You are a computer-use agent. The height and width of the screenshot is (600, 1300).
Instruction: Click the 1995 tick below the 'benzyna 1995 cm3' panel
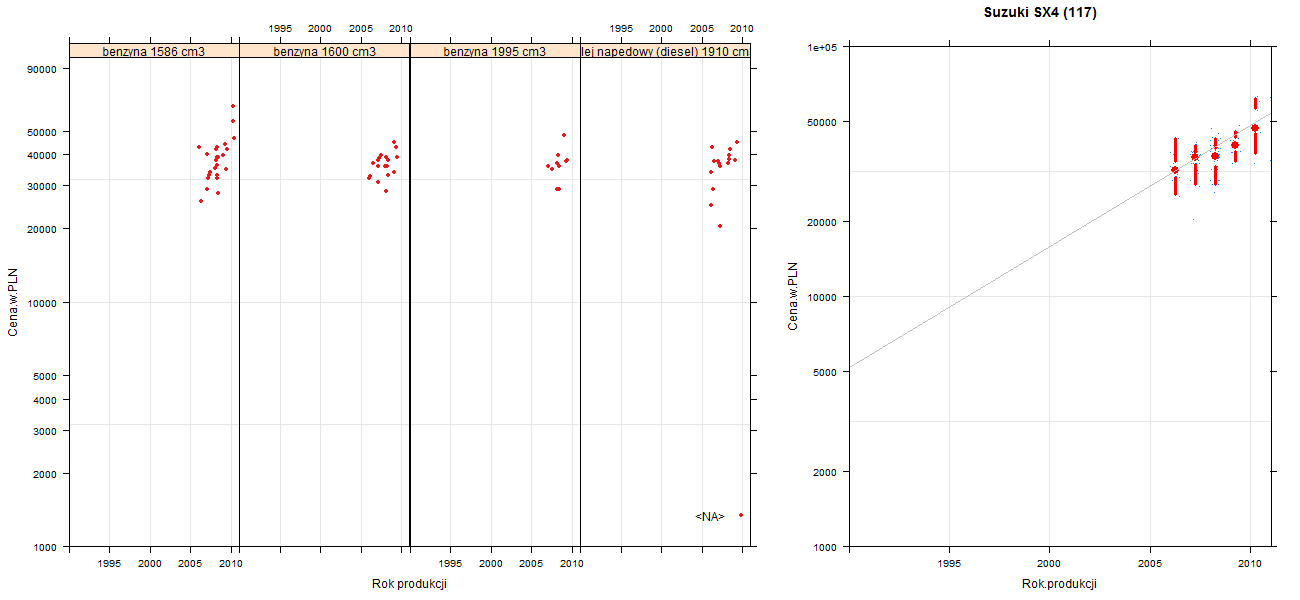(x=451, y=564)
